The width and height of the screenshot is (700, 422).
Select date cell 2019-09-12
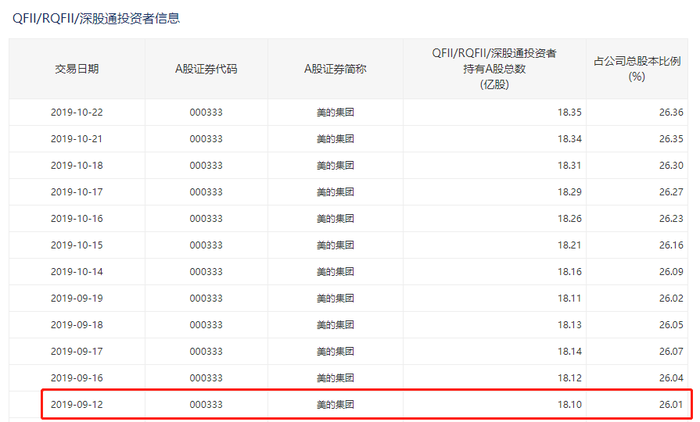click(x=77, y=405)
